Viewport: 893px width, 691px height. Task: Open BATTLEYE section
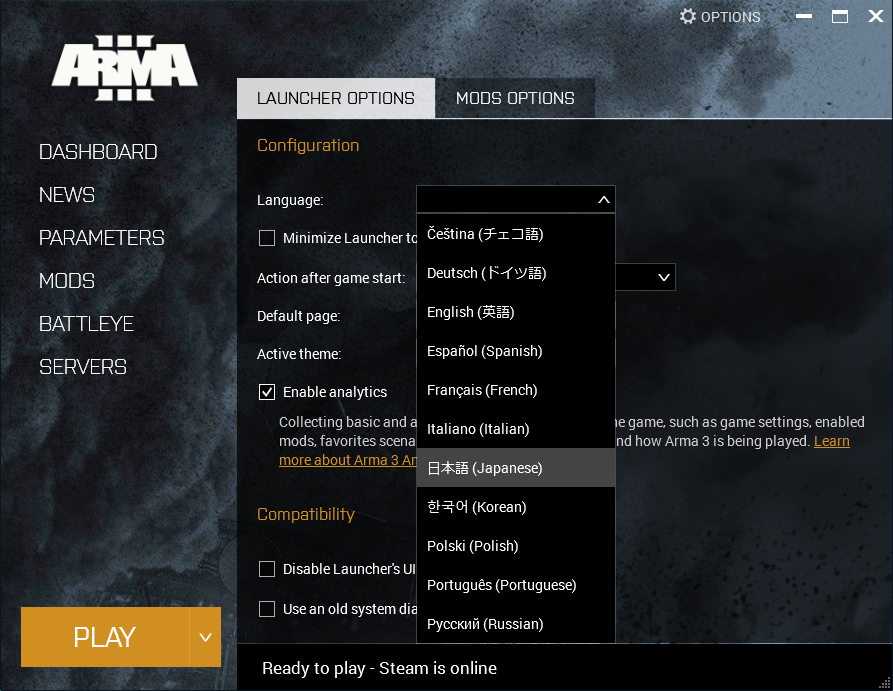(x=86, y=324)
